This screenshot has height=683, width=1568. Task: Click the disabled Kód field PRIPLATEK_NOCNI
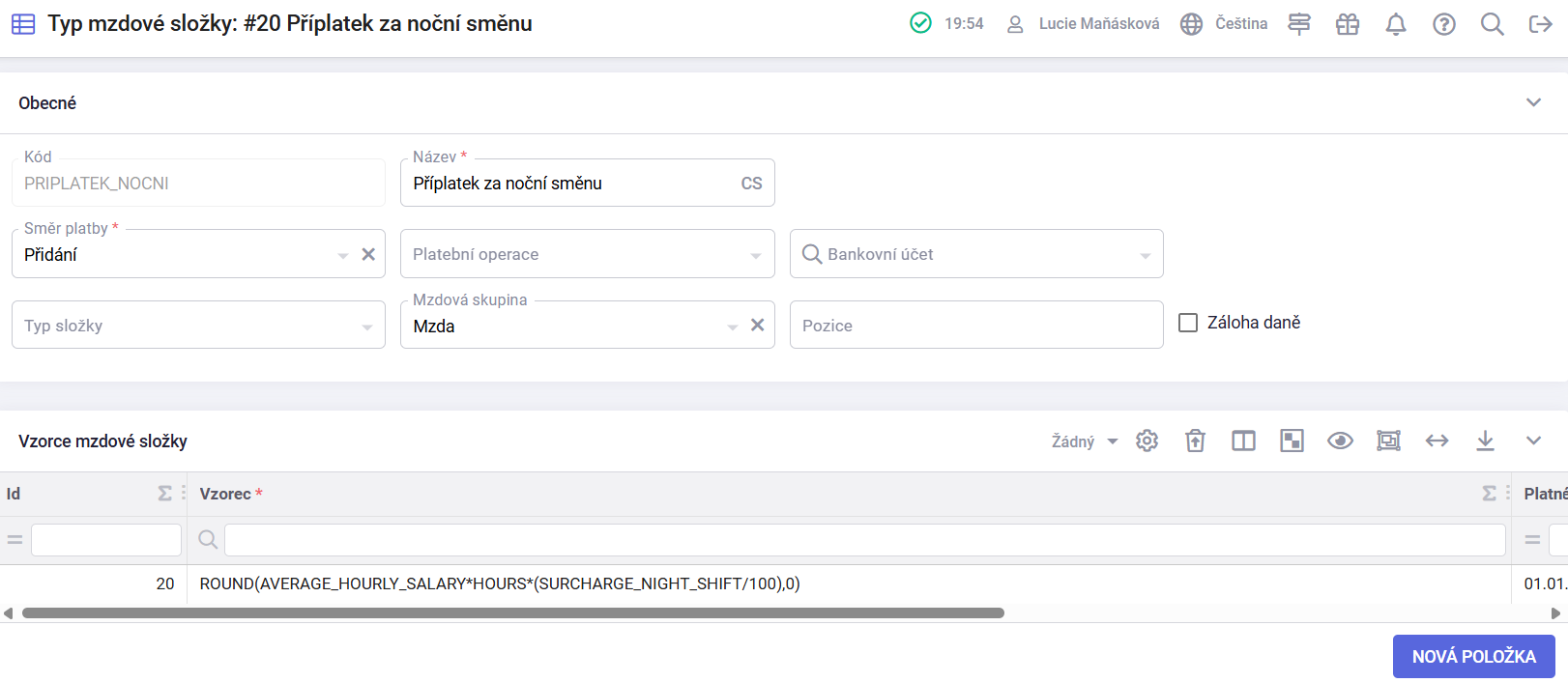click(198, 183)
